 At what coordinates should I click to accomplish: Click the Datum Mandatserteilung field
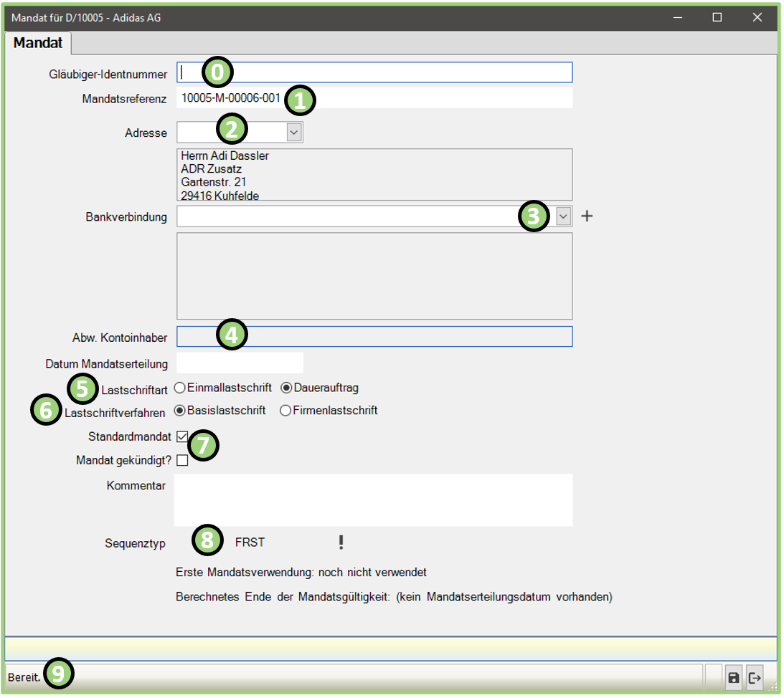[x=240, y=362]
